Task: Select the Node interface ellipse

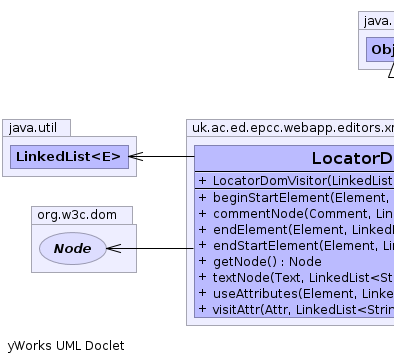Action: click(x=73, y=248)
